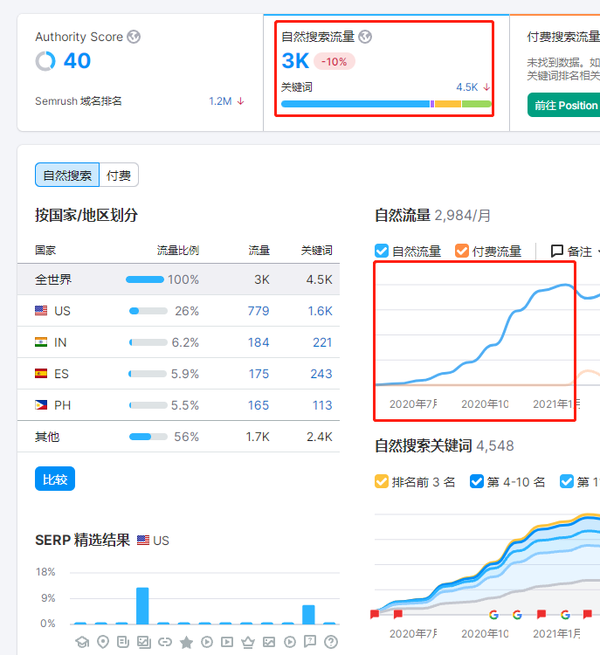The height and width of the screenshot is (655, 600).
Task: Click the circled question mark SERP icon
Action: (x=331, y=642)
